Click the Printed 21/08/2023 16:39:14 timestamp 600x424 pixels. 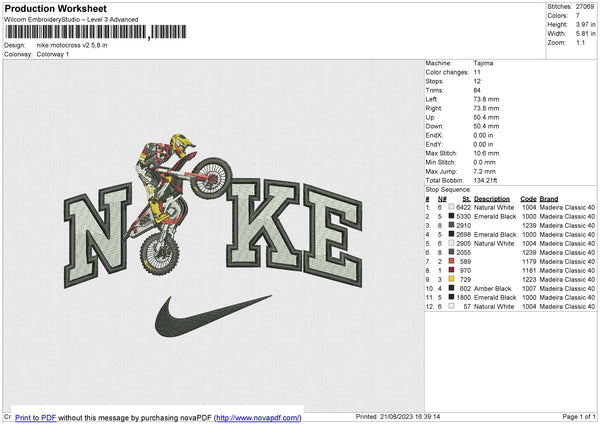click(398, 416)
